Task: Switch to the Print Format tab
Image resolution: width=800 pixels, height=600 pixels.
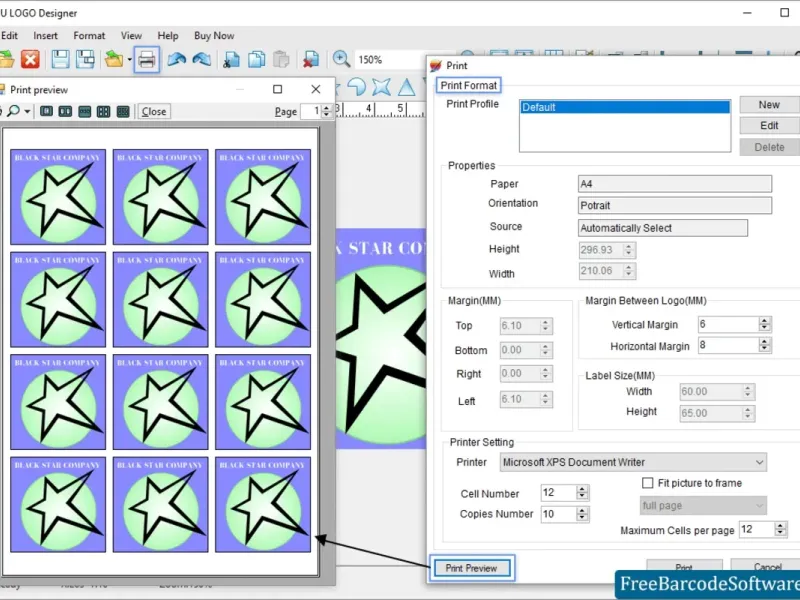Action: [x=468, y=85]
